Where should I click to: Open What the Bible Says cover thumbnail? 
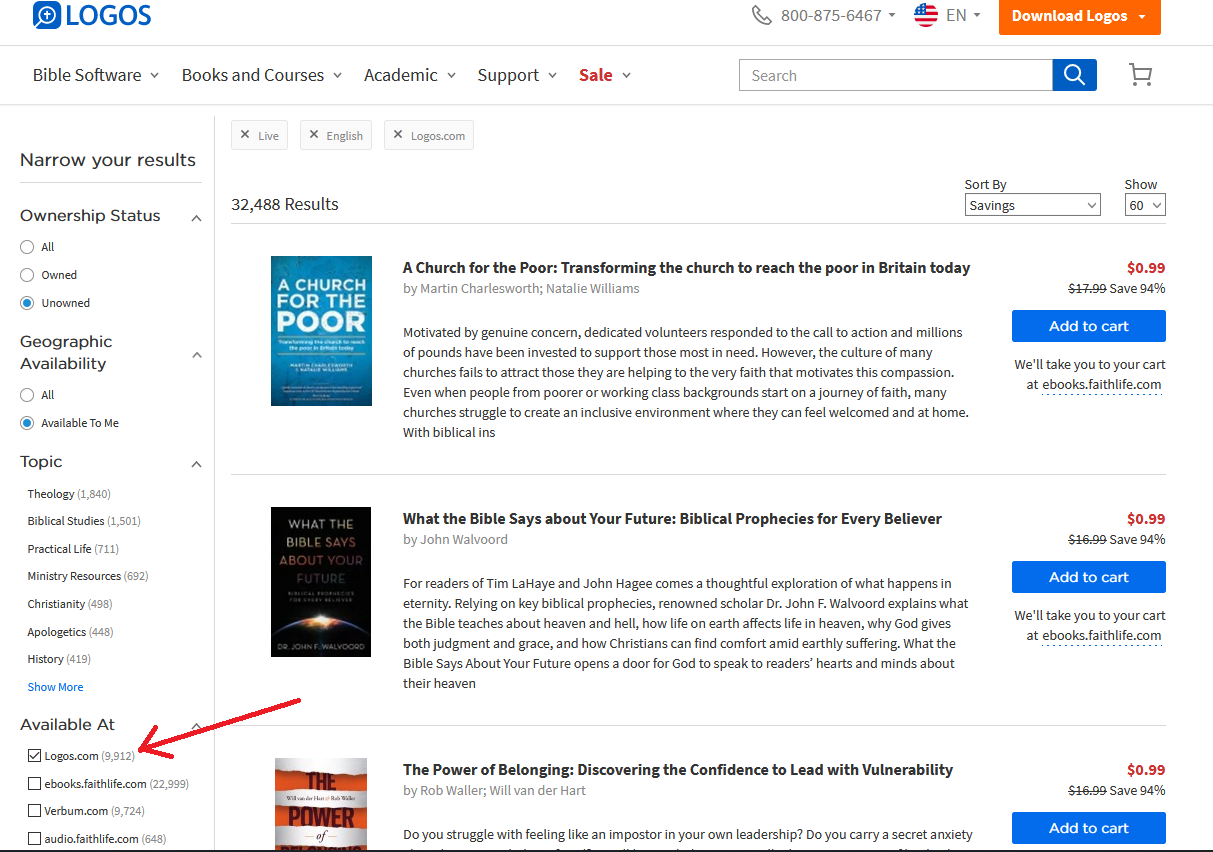pyautogui.click(x=321, y=582)
